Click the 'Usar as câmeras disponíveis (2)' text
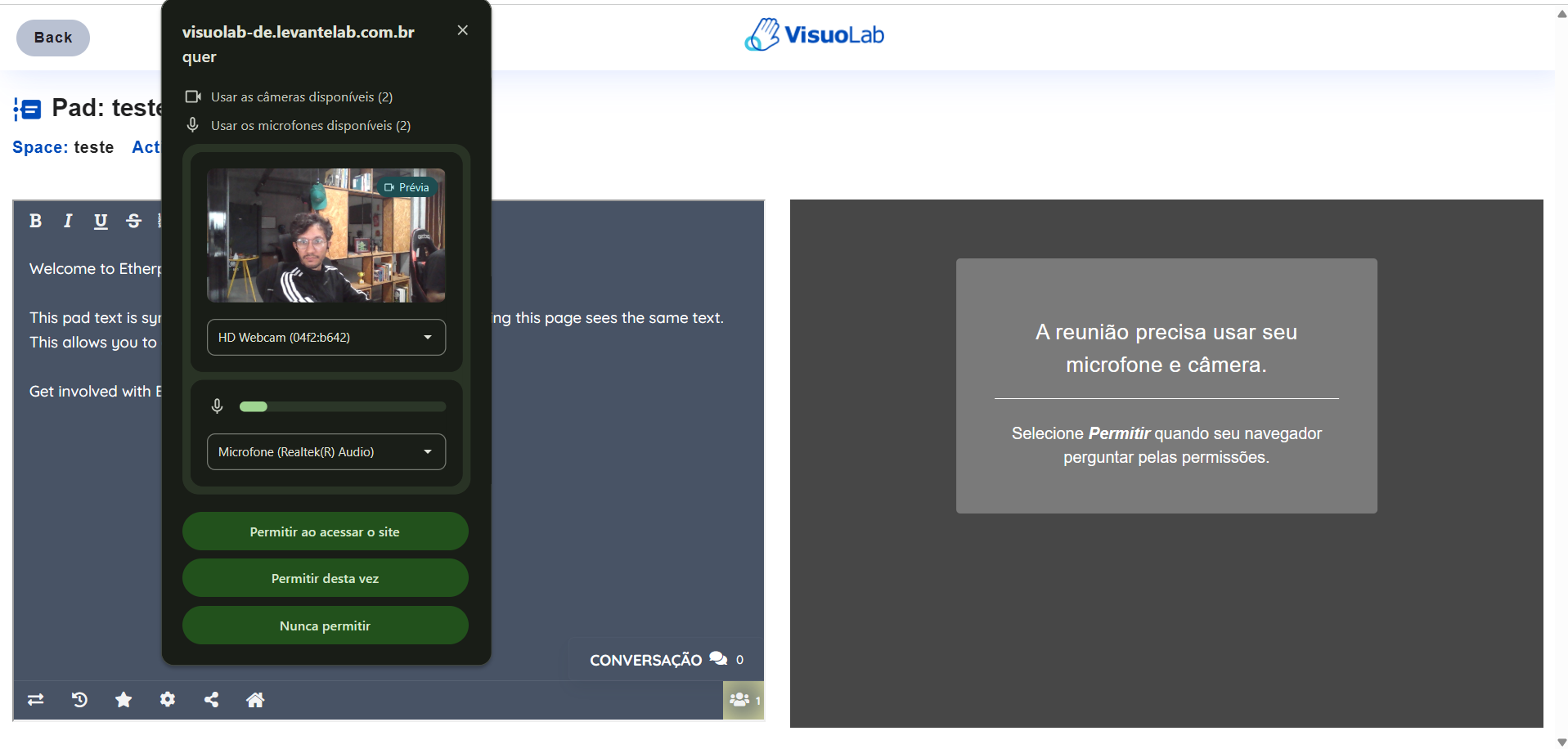The width and height of the screenshot is (1568, 749). 302,97
